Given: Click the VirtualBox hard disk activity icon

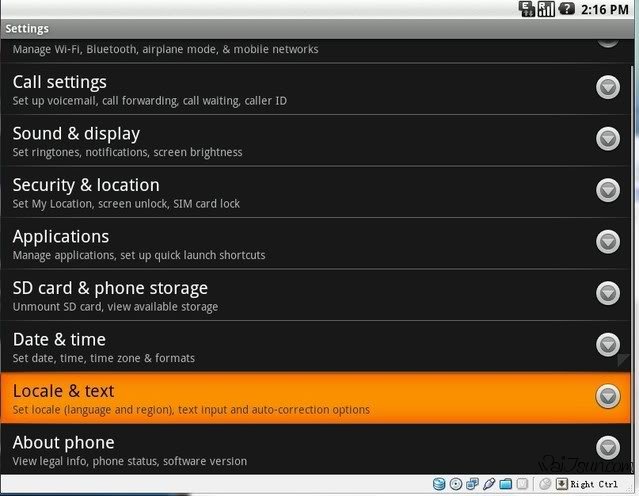Looking at the screenshot, I should (x=439, y=484).
